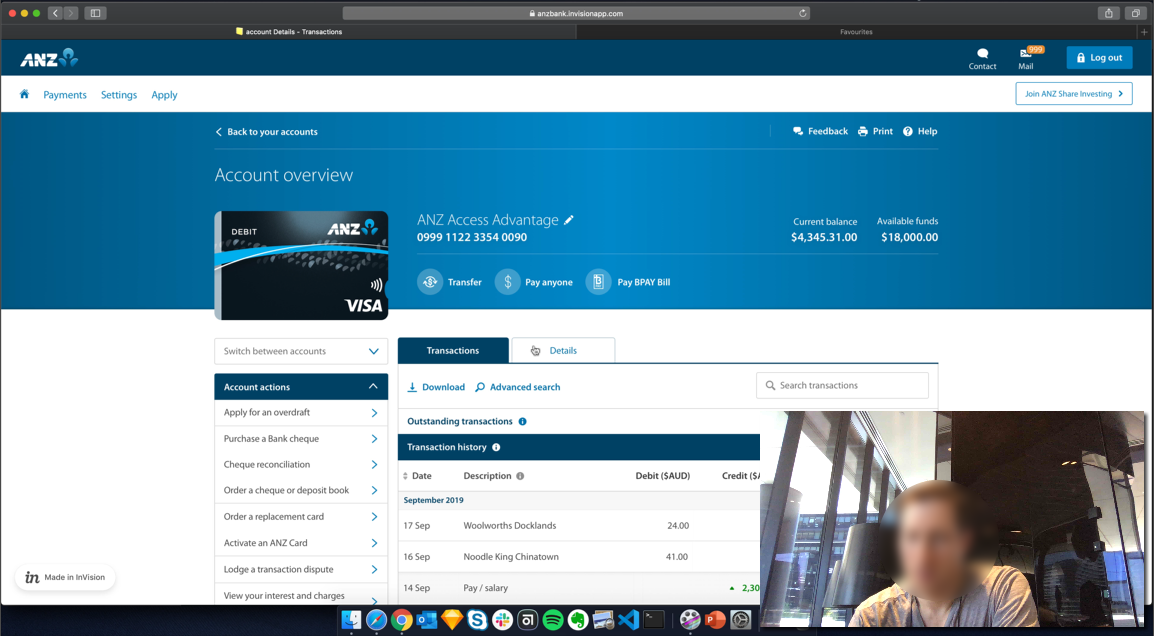Viewport: 1154px width, 636px height.
Task: Open Safari from the dock
Action: pos(376,620)
